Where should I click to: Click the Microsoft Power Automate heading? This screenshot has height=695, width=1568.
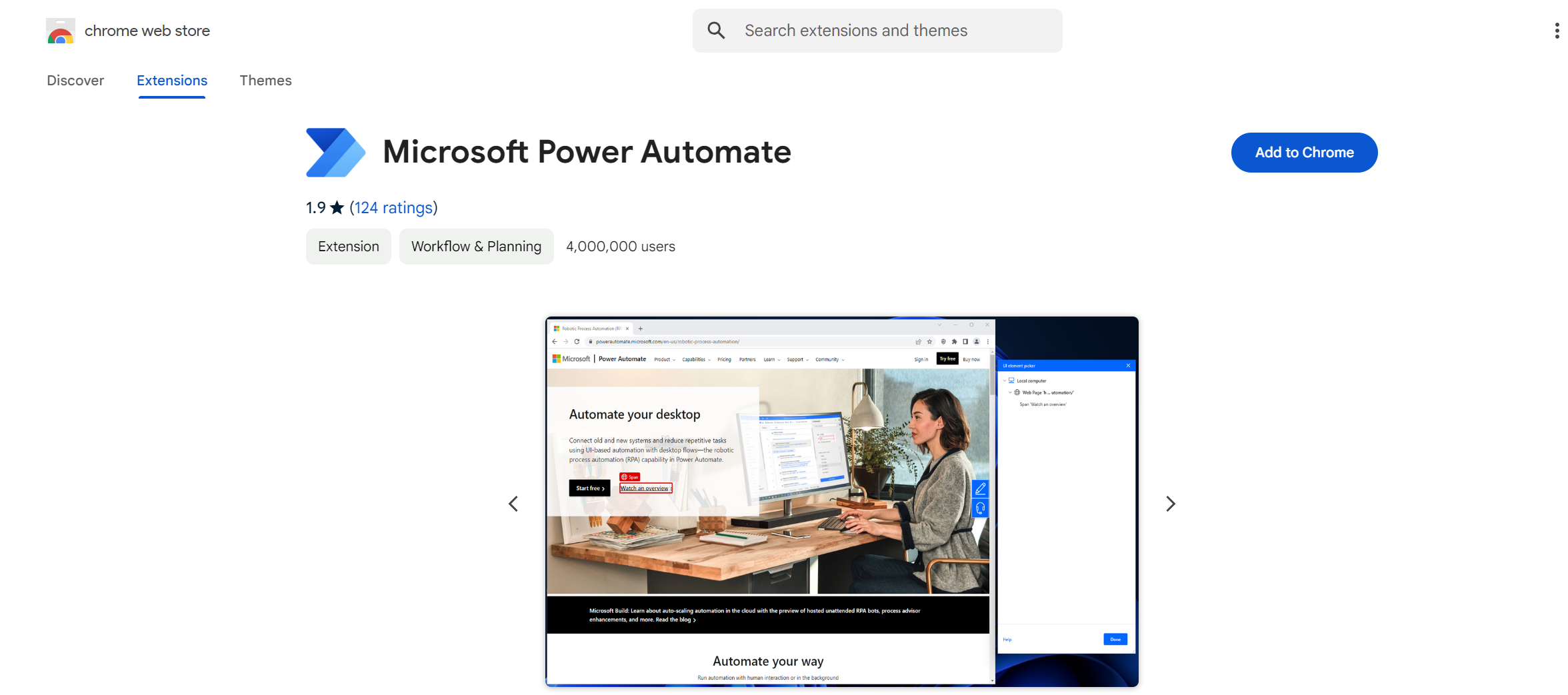(587, 152)
